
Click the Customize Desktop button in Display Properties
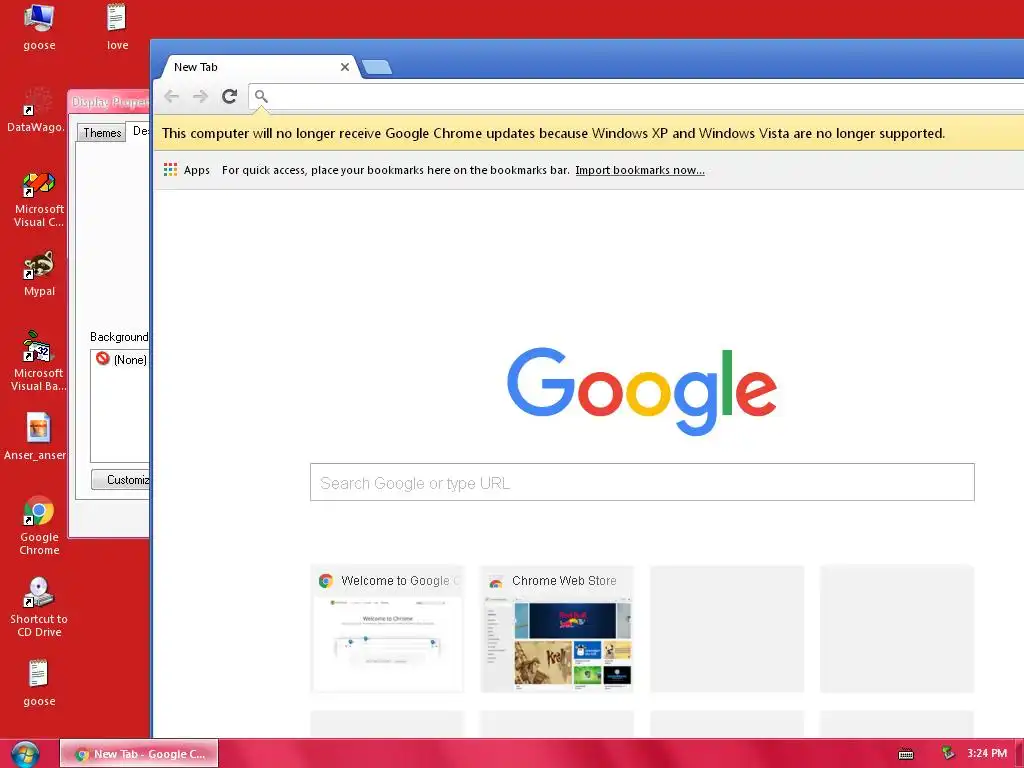click(x=121, y=479)
